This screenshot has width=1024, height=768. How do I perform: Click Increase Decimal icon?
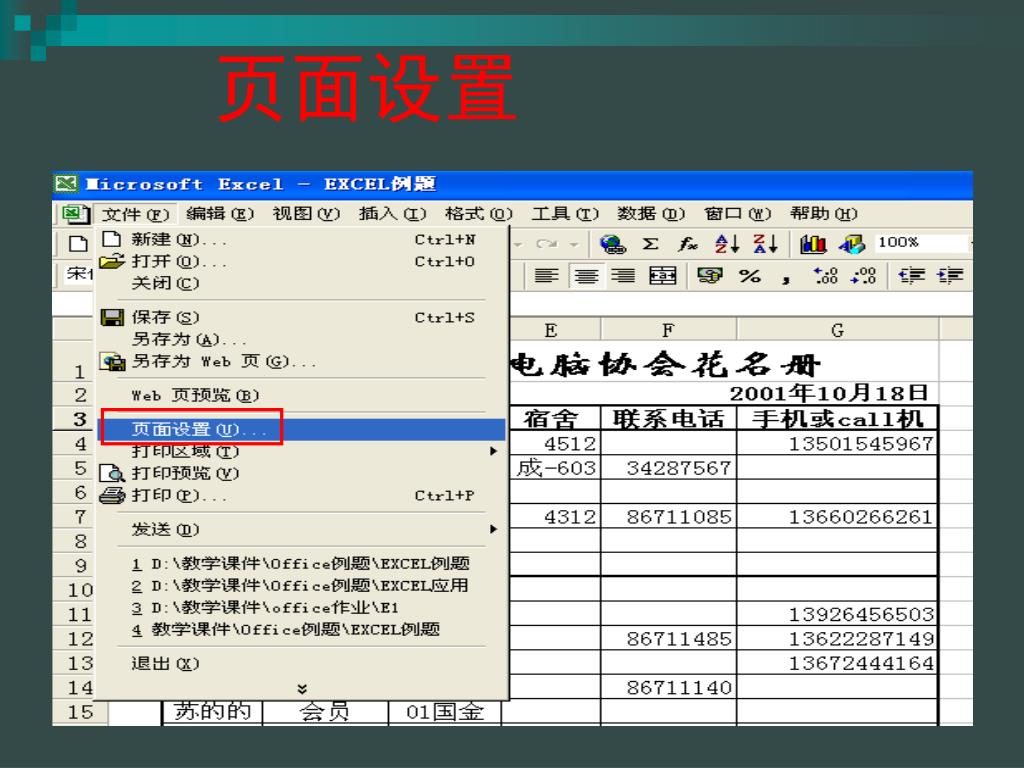[825, 276]
